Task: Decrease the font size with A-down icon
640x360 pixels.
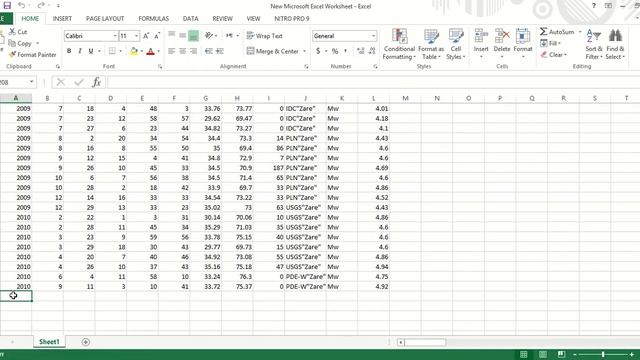Action: point(157,36)
